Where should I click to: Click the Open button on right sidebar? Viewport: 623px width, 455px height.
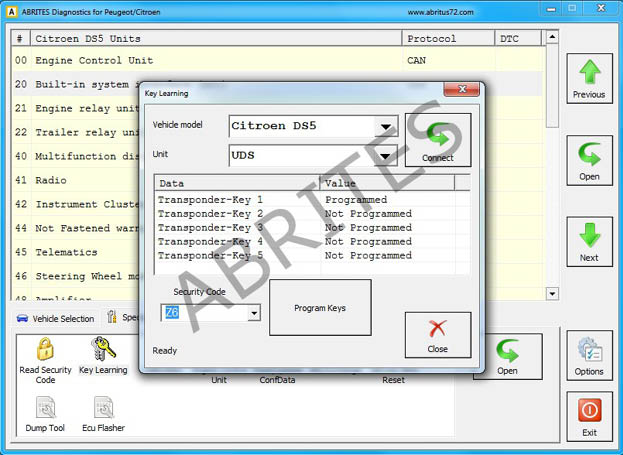(x=589, y=160)
